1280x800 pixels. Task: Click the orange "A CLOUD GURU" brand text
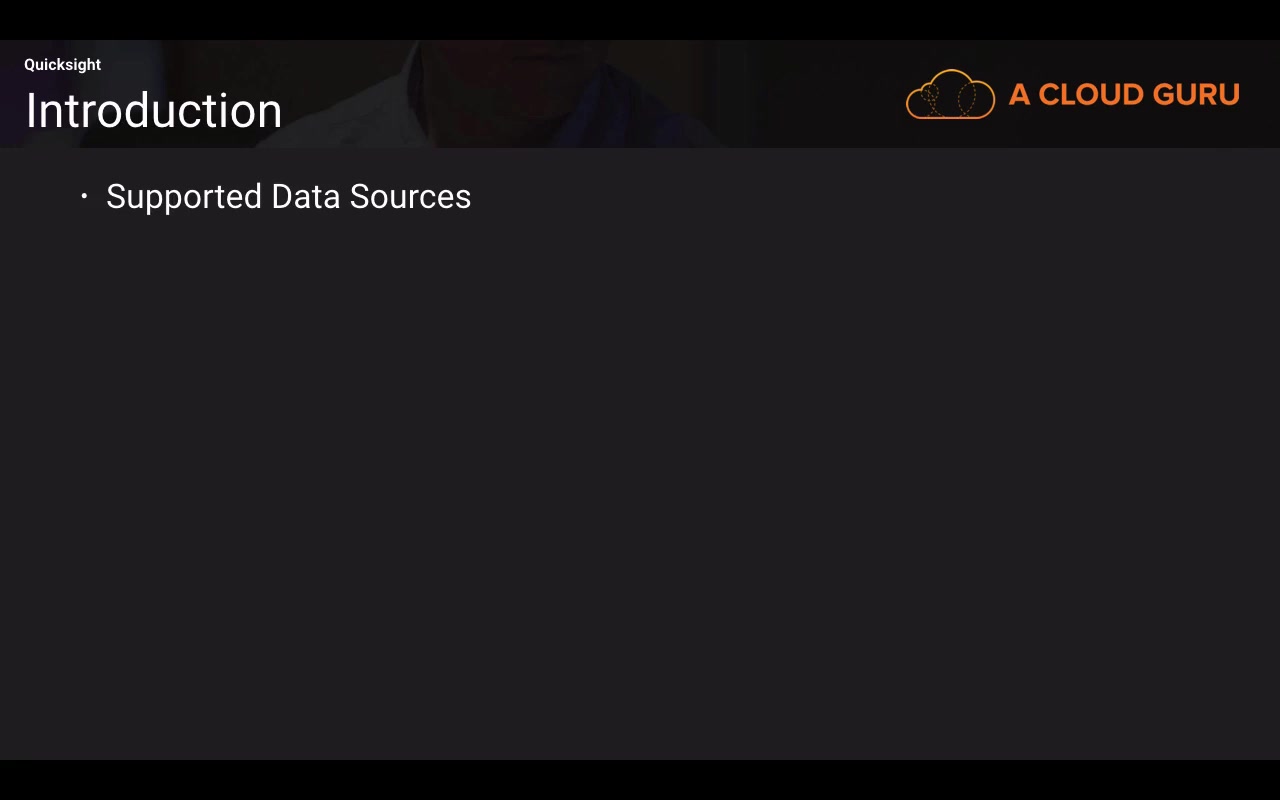coord(1124,95)
